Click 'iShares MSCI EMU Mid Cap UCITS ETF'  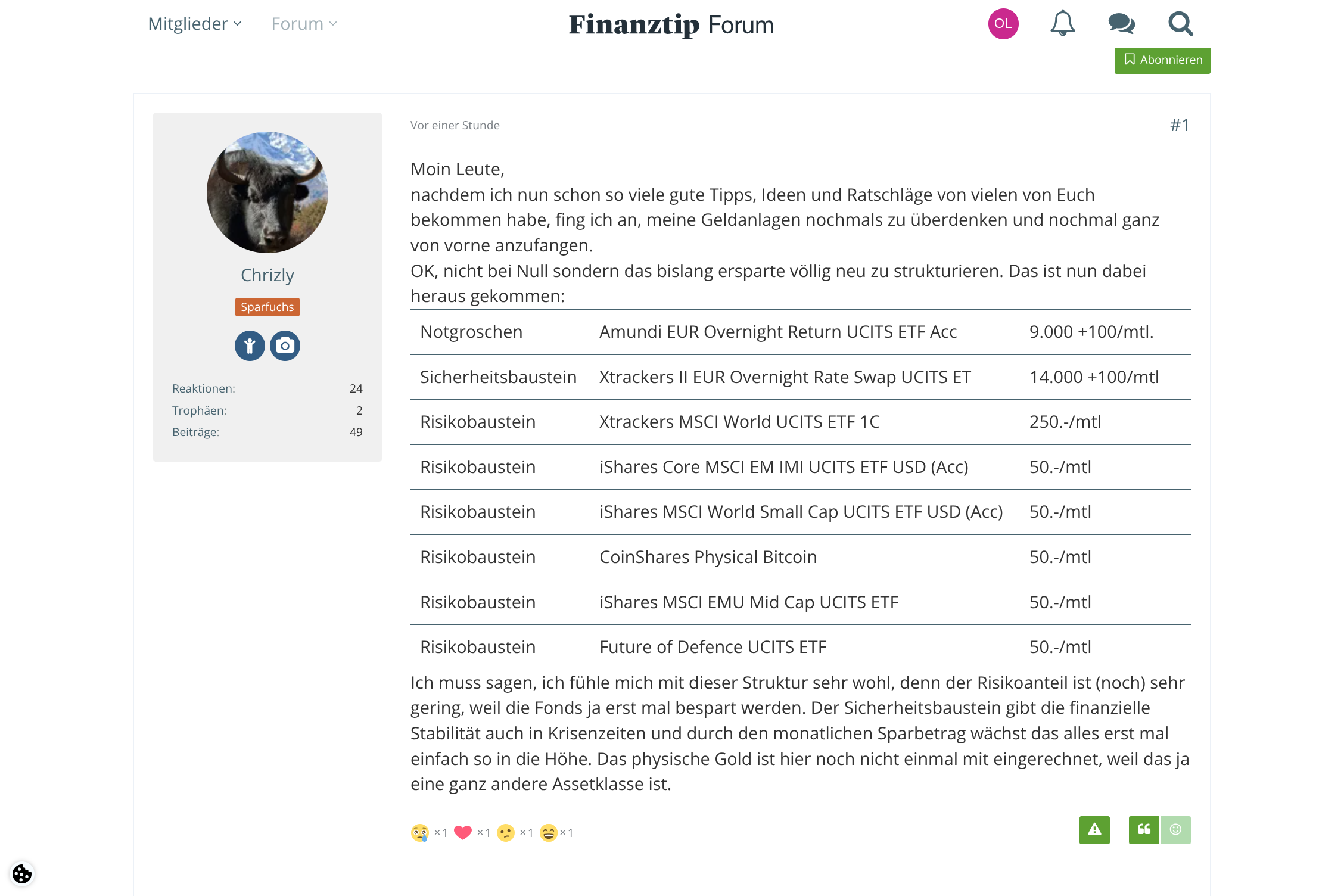[749, 602]
